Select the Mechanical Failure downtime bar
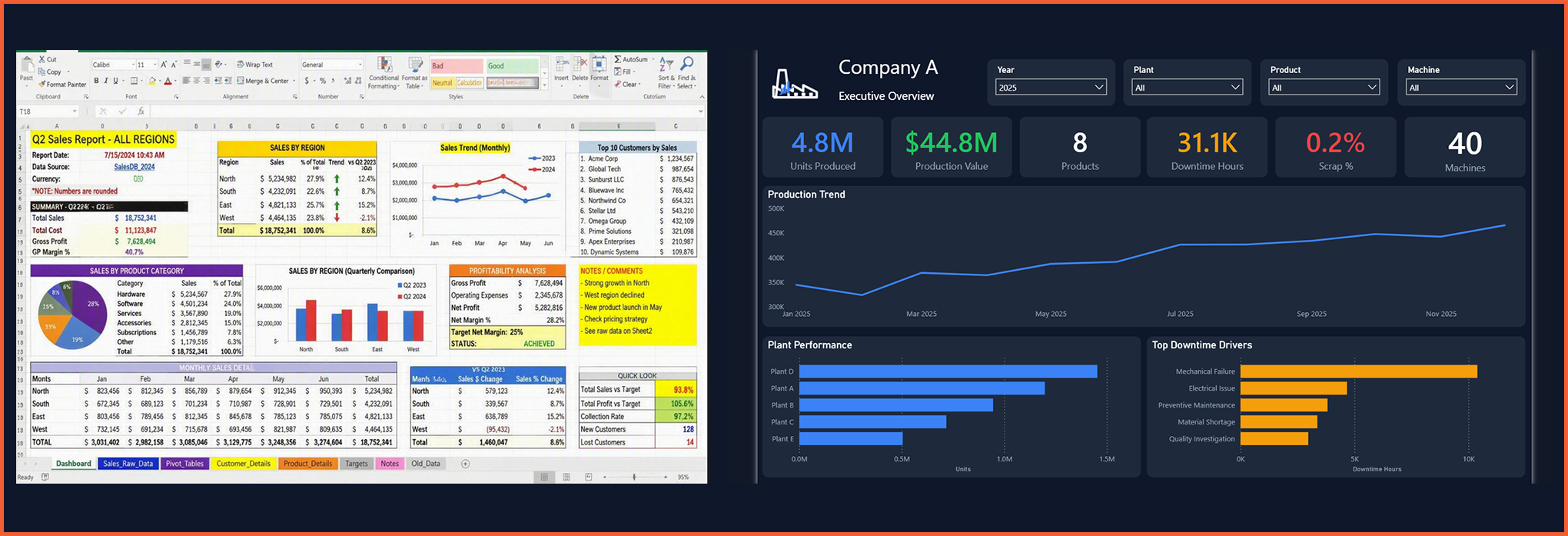The image size is (1568, 536). click(1358, 371)
